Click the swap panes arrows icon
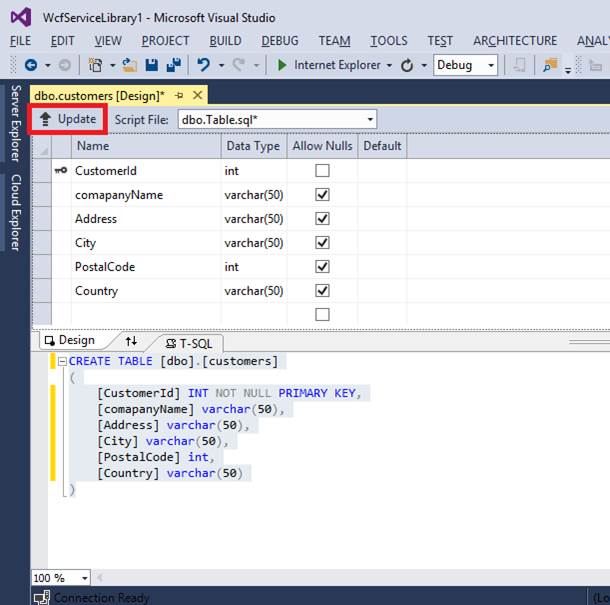 [x=131, y=341]
